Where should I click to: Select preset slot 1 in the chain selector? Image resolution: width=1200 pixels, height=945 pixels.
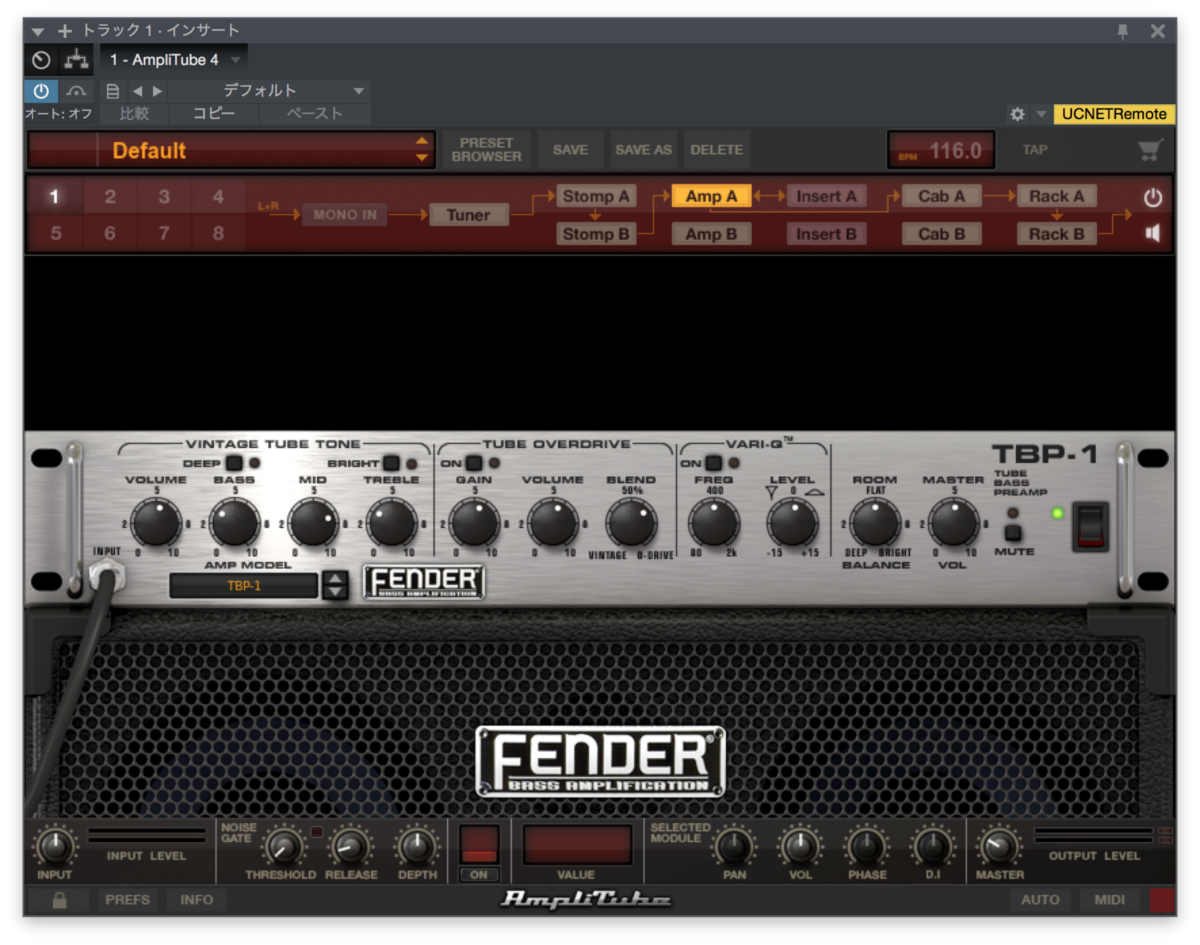(56, 197)
